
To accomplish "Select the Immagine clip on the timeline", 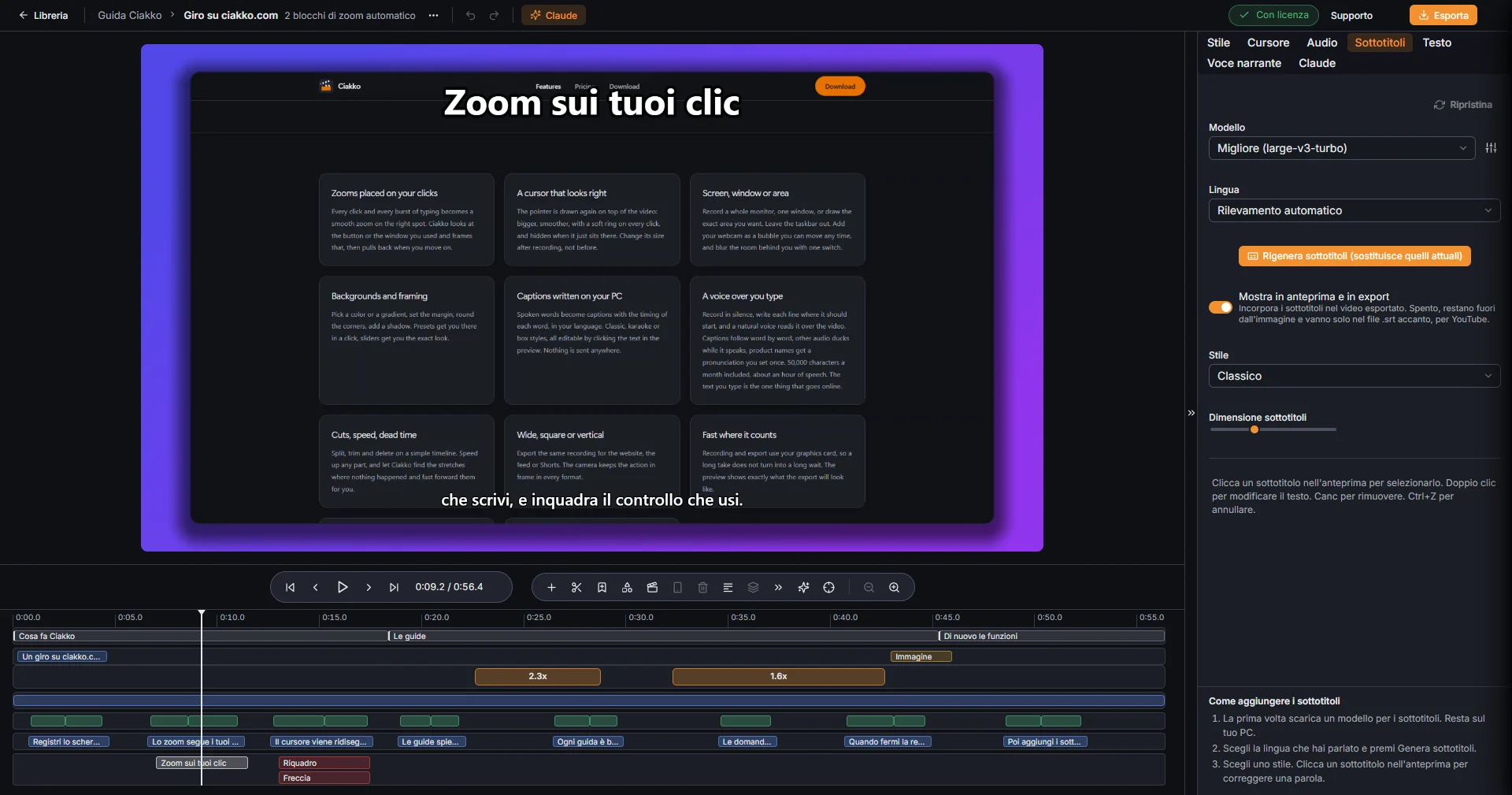I will [921, 656].
